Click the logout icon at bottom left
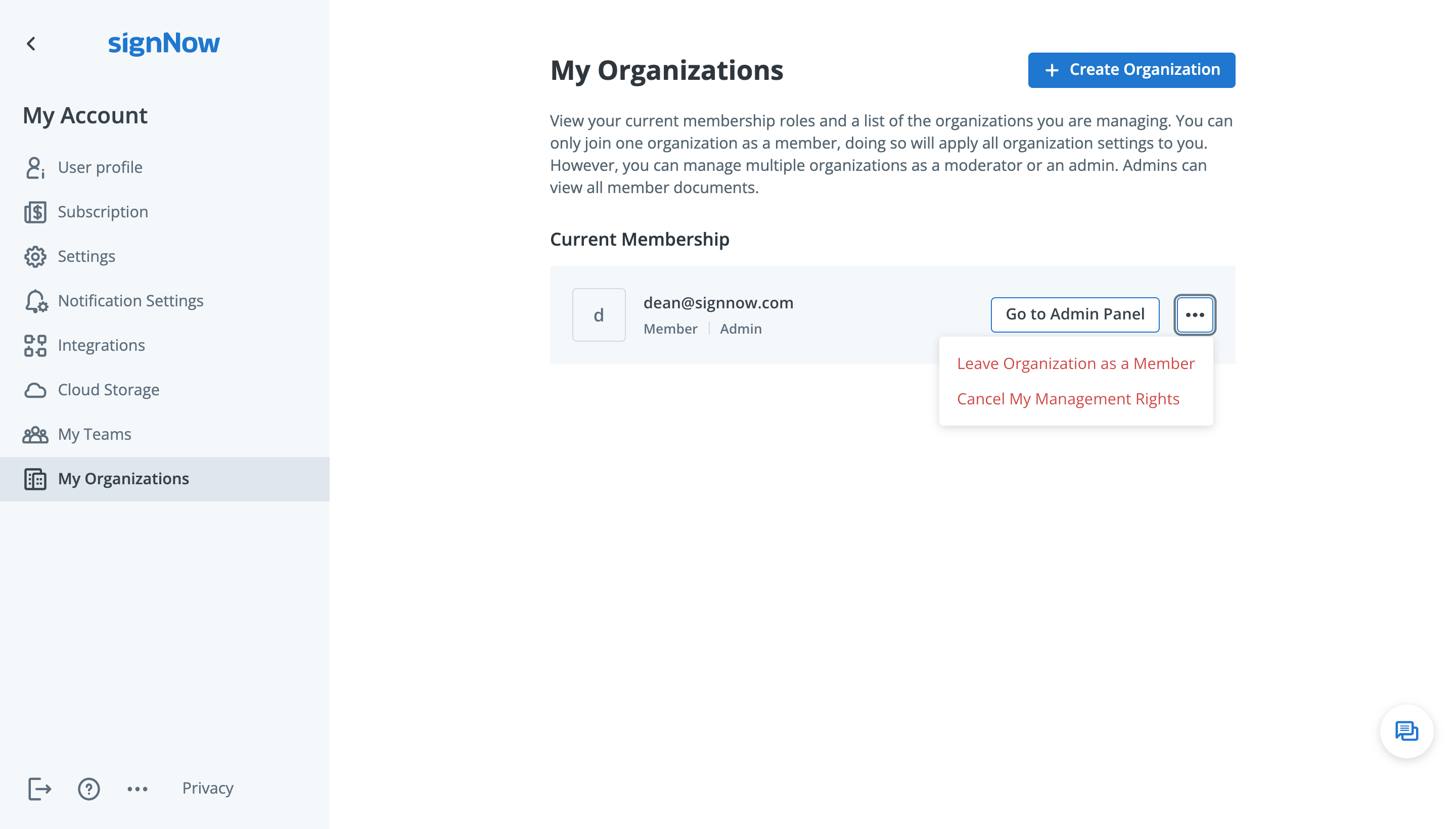The height and width of the screenshot is (829, 1456). [39, 789]
